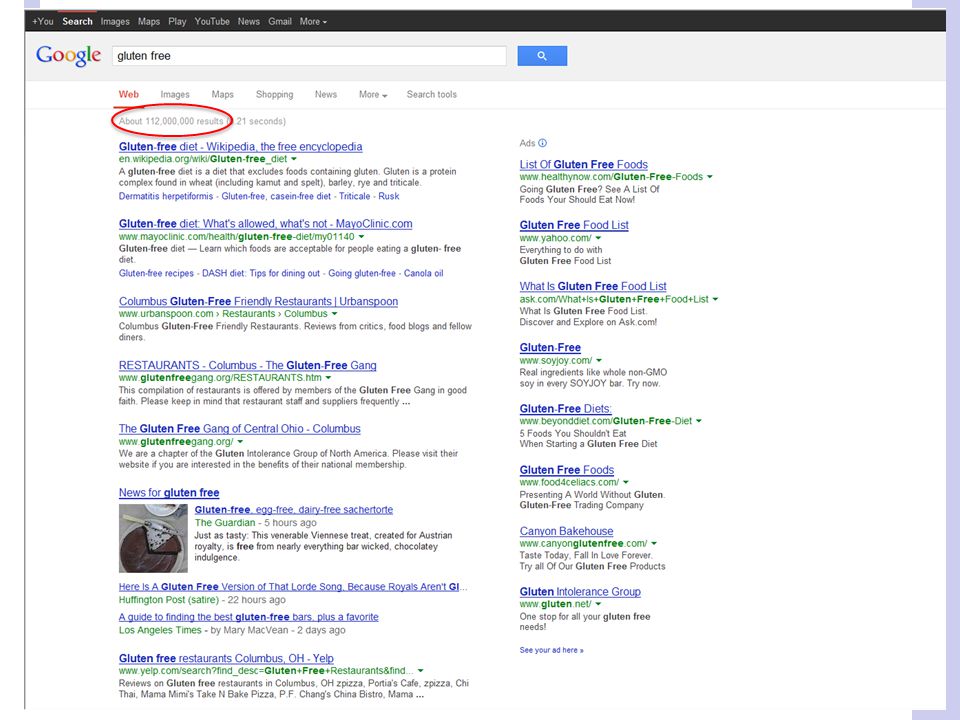960x720 pixels.
Task: Select the Web results tab
Action: [x=129, y=94]
